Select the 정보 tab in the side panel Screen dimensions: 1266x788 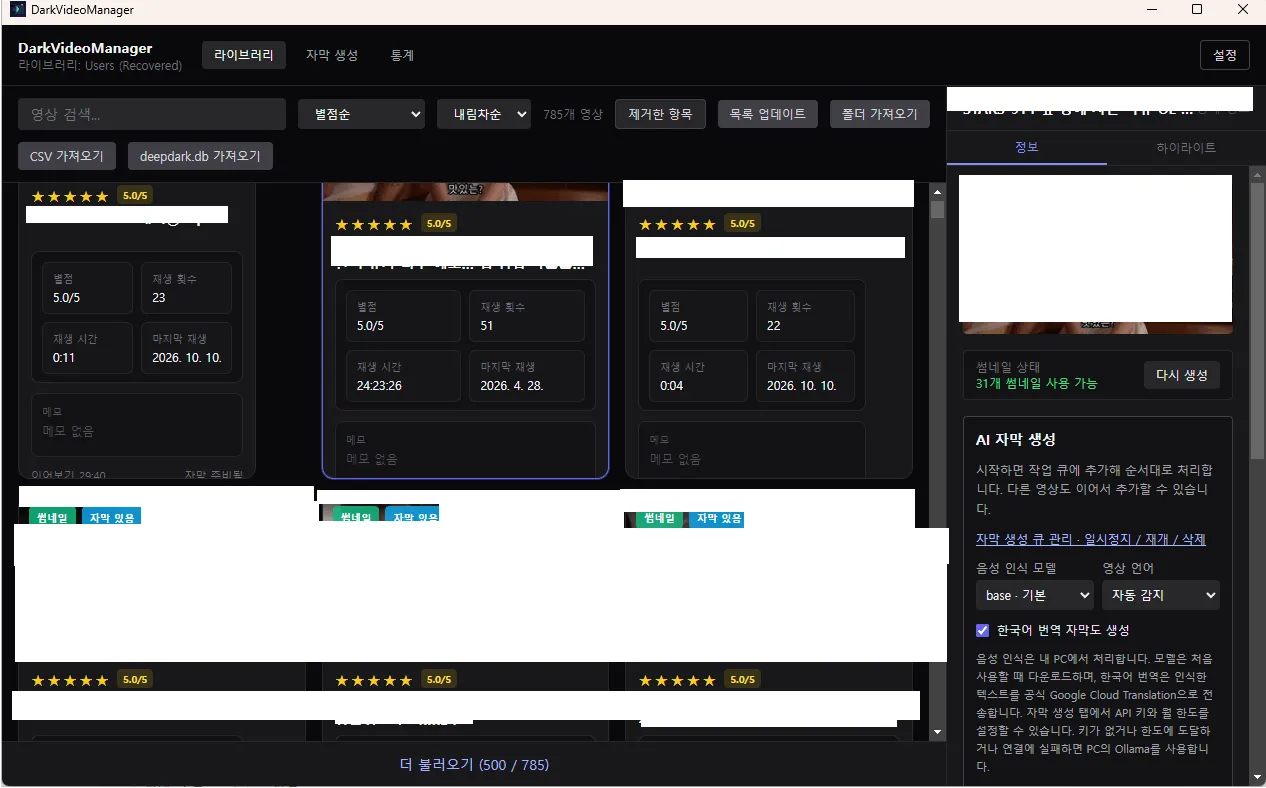point(1027,147)
